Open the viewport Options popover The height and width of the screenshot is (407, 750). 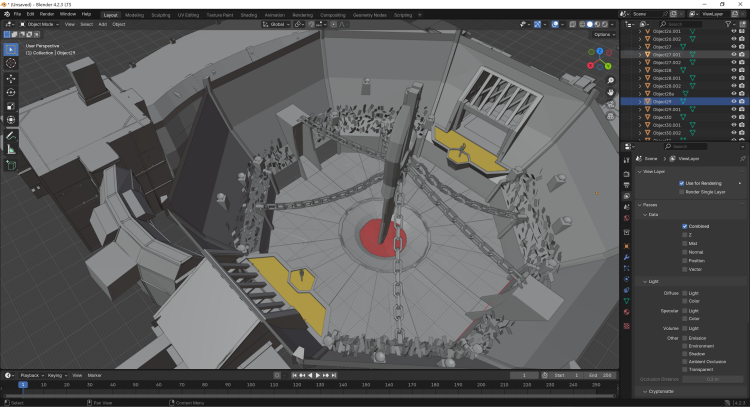(x=601, y=34)
